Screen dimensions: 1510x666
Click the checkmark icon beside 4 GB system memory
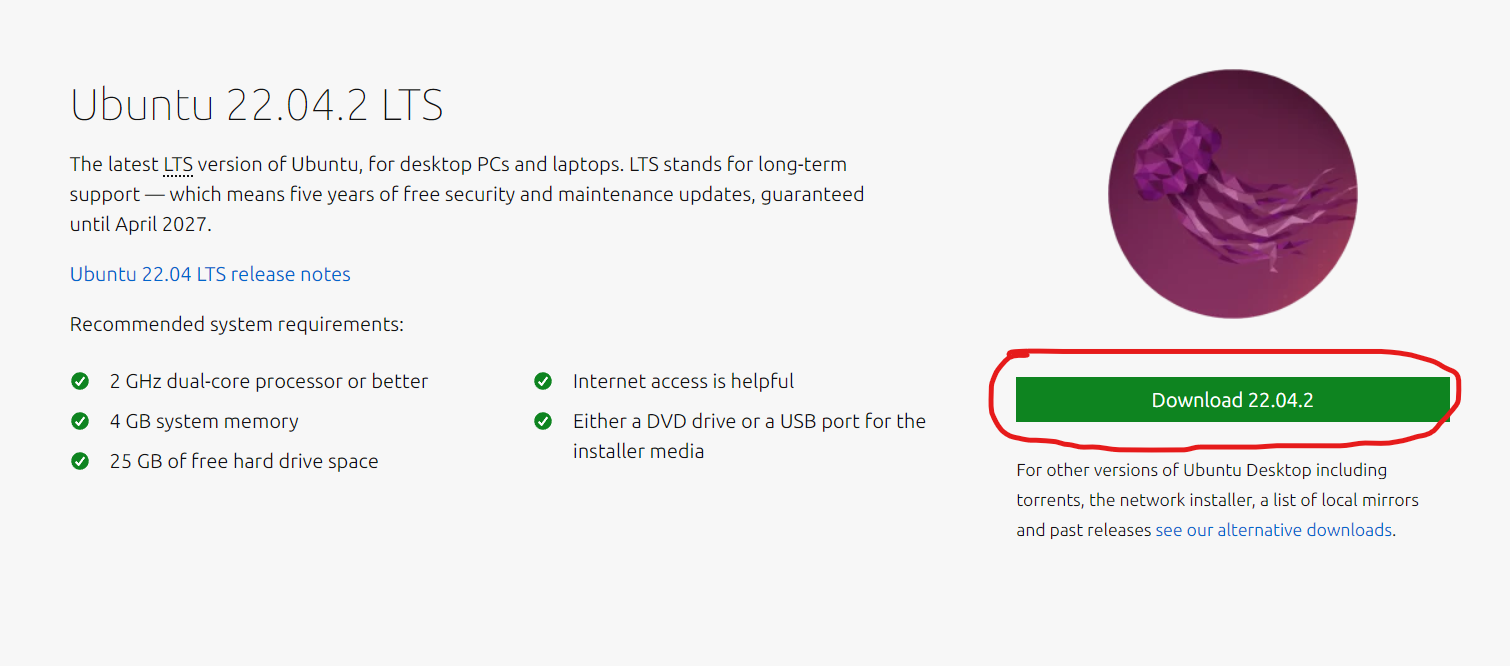pos(80,421)
